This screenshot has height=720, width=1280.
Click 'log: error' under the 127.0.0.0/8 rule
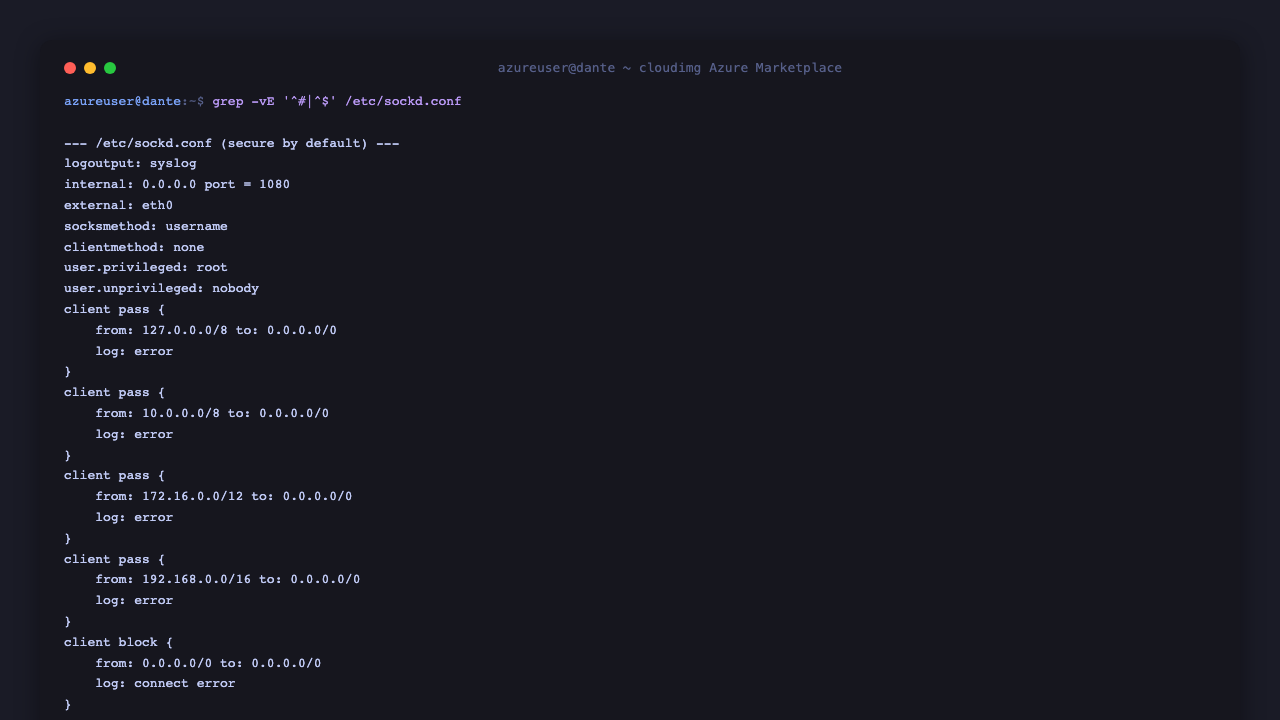134,351
